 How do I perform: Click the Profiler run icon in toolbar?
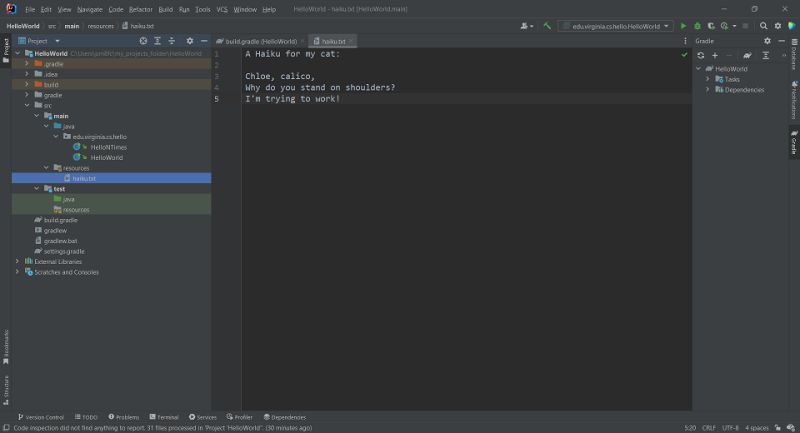[x=724, y=26]
